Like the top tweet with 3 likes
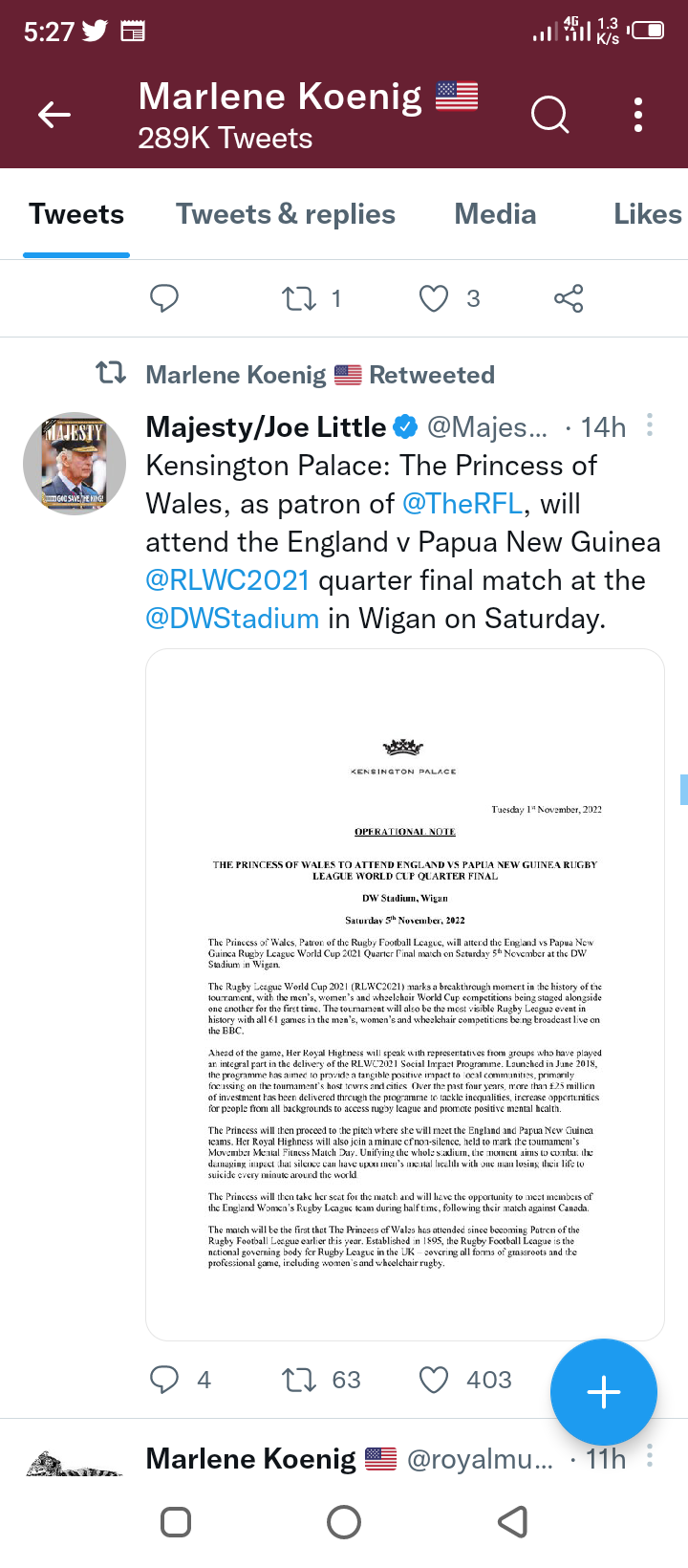Image resolution: width=688 pixels, height=1568 pixels. click(x=434, y=298)
